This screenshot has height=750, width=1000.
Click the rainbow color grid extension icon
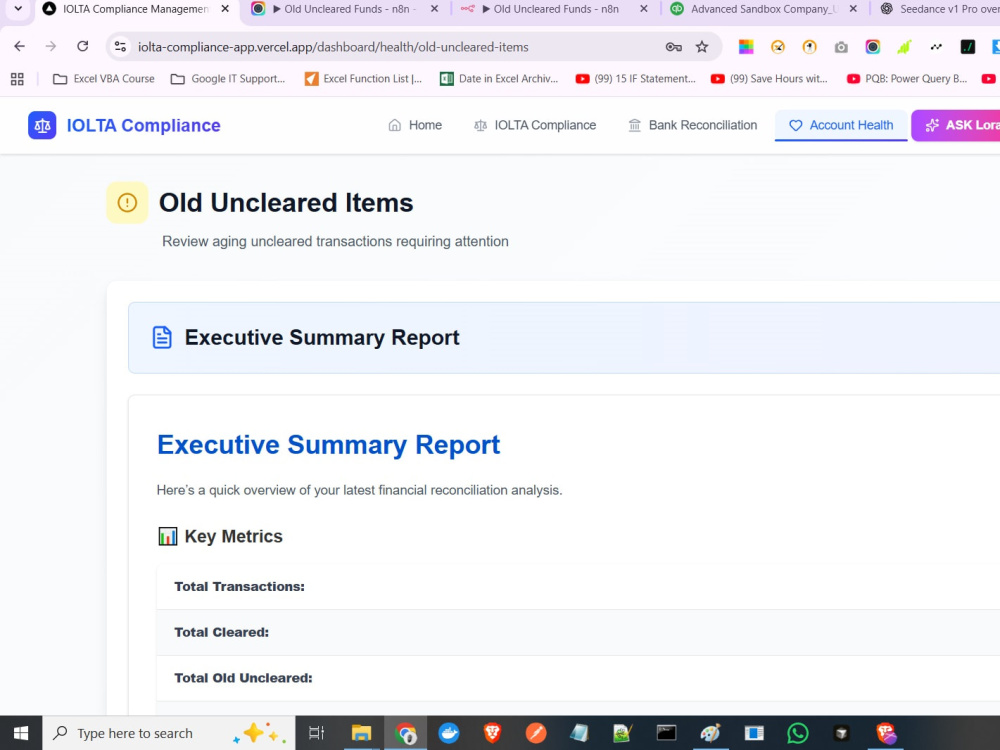(x=746, y=47)
